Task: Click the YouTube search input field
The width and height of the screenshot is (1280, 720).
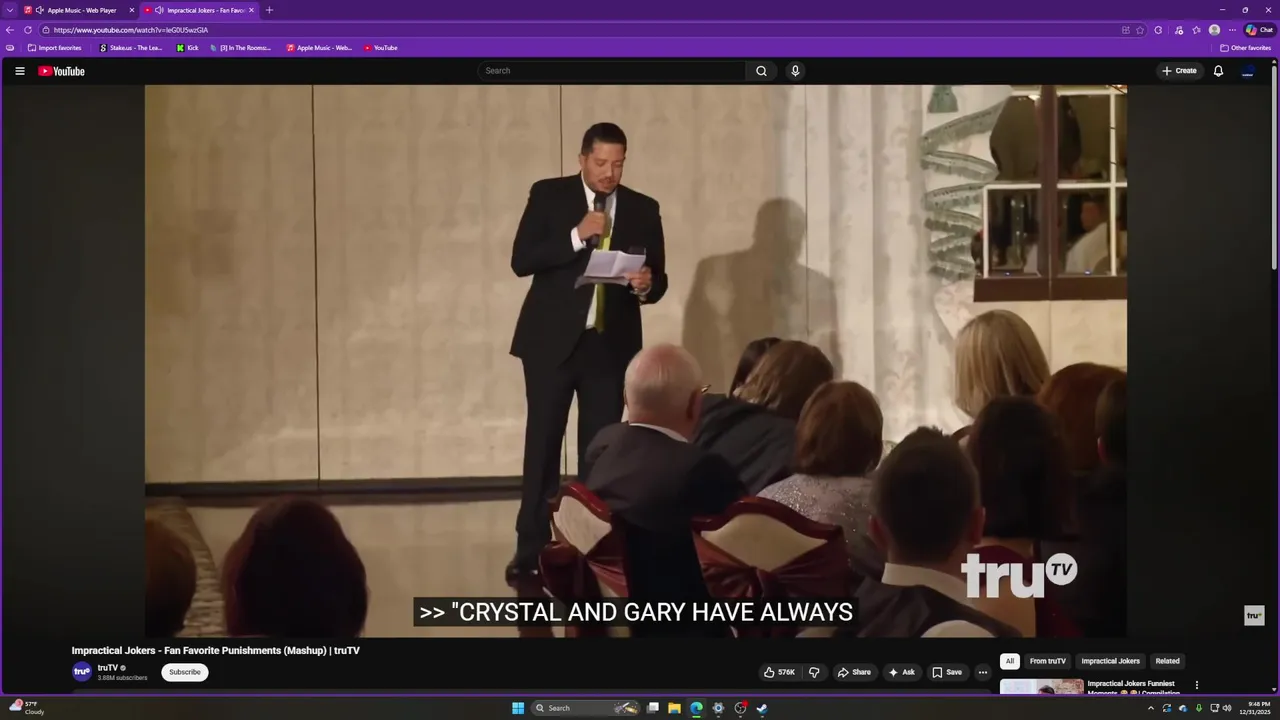Action: click(612, 71)
